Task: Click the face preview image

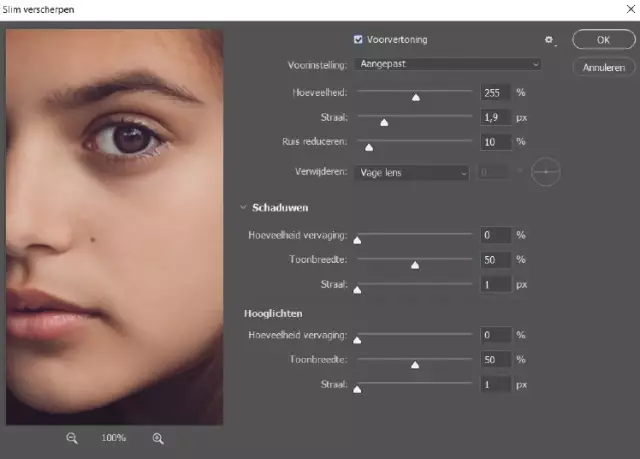Action: [x=114, y=226]
